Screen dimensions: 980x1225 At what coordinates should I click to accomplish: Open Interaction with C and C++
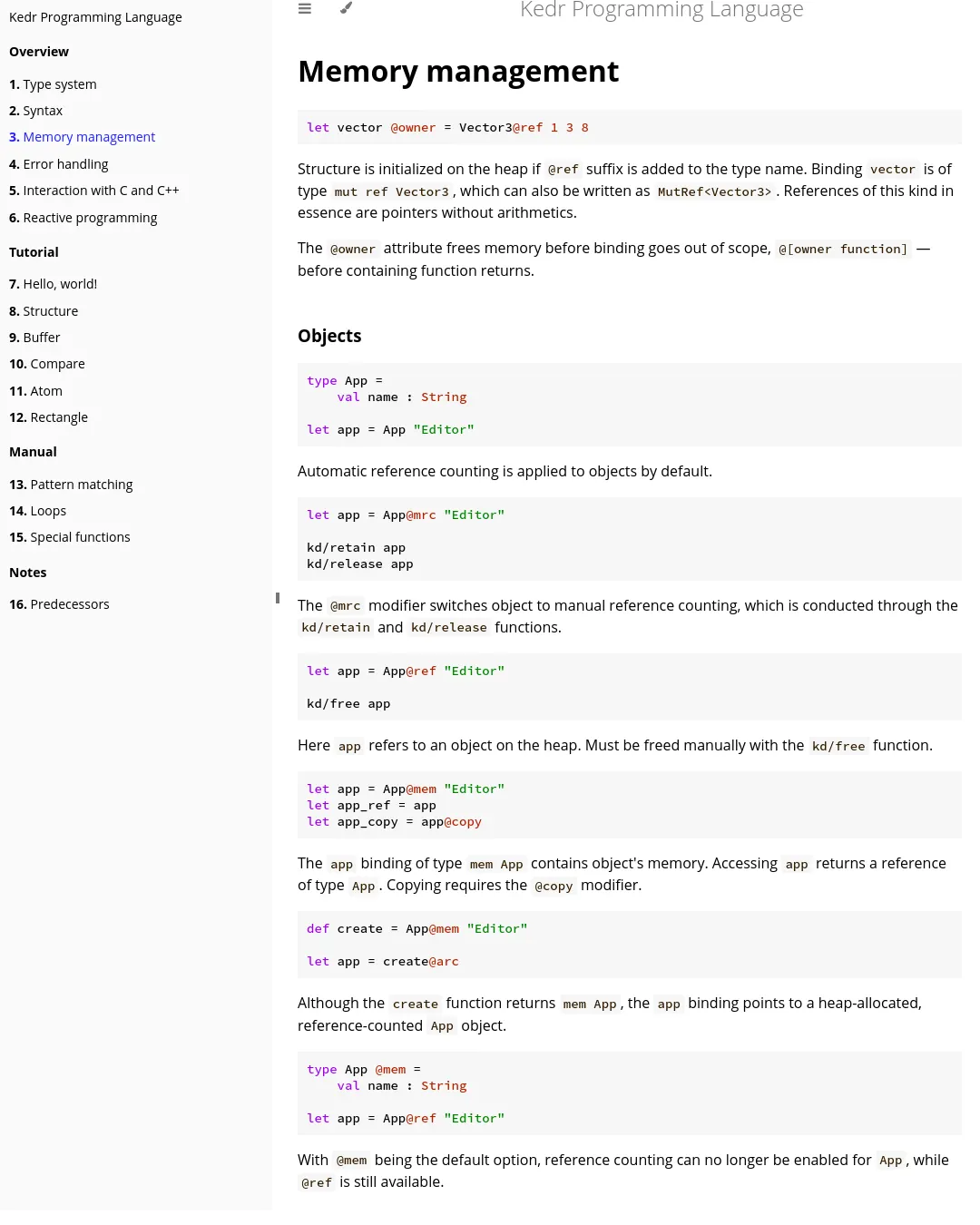click(x=94, y=191)
